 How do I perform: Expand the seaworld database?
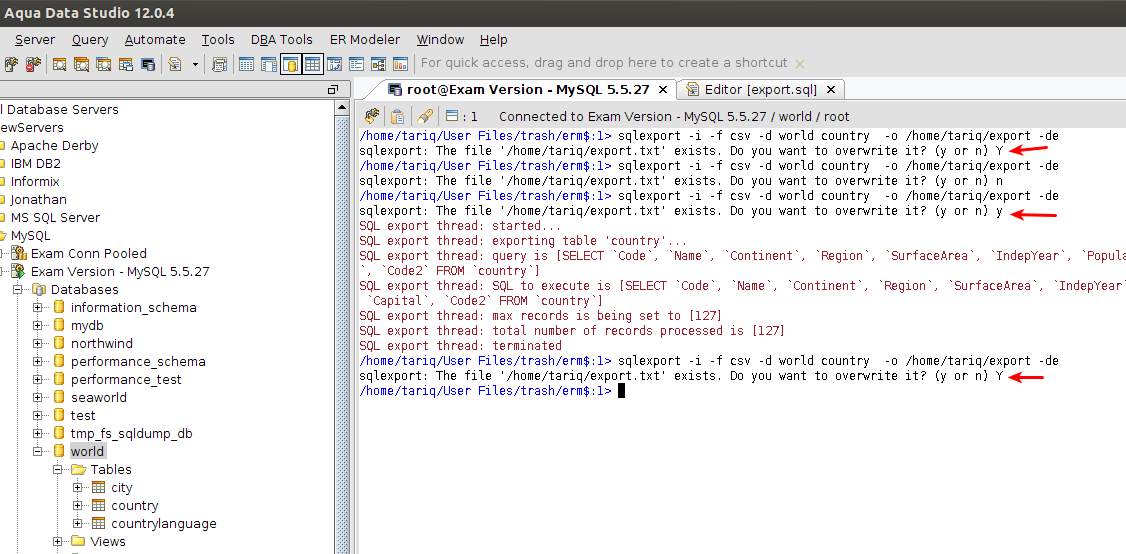click(37, 397)
